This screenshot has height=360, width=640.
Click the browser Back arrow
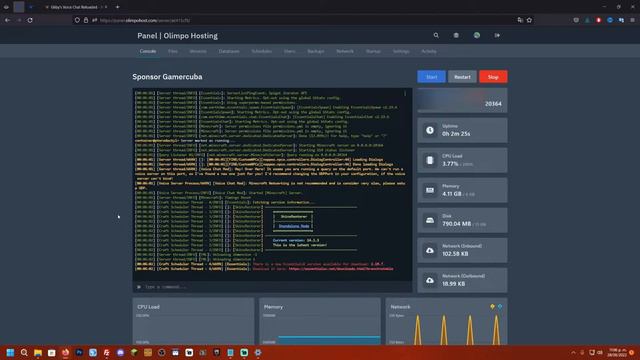[x=7, y=20]
